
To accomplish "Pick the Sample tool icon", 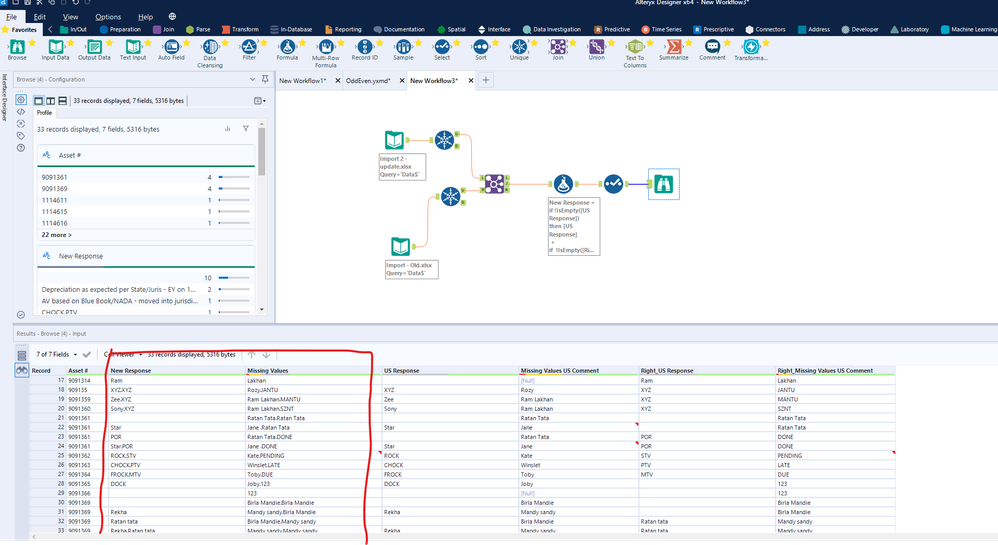I will pos(404,46).
